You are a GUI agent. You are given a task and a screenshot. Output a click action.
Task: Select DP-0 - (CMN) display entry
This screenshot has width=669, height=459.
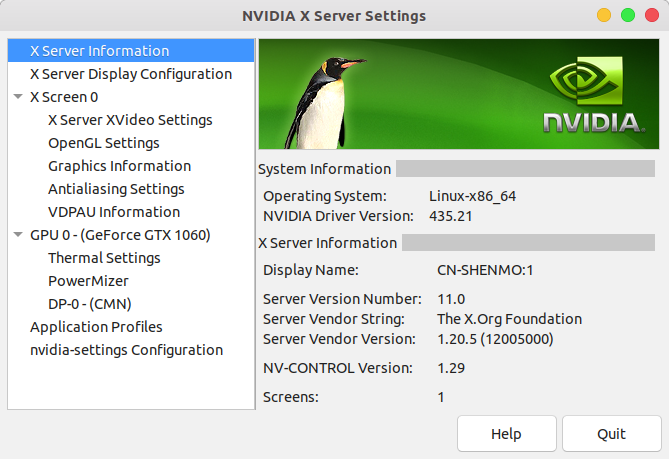point(131,304)
